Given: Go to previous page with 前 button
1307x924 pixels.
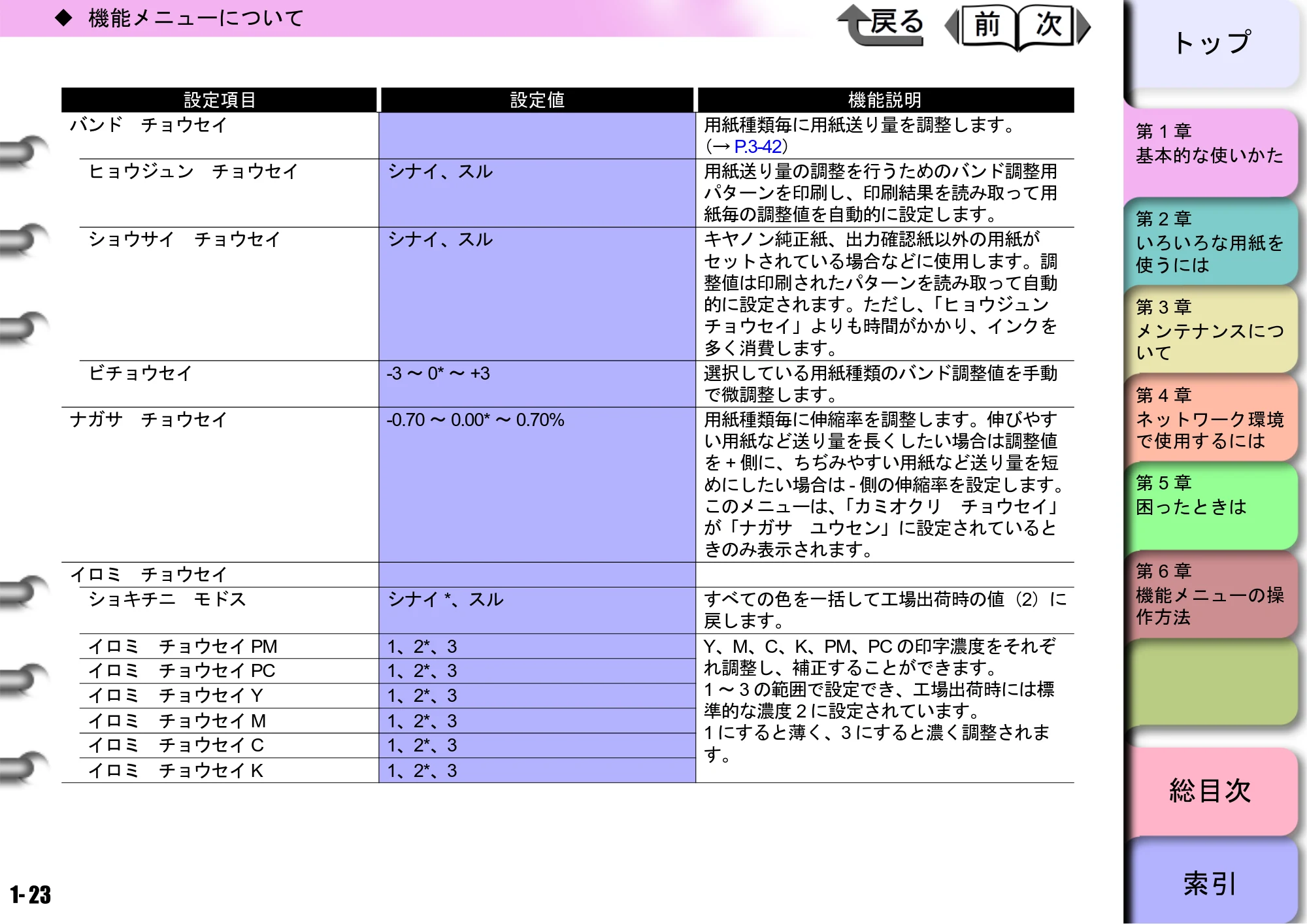Looking at the screenshot, I should [983, 26].
